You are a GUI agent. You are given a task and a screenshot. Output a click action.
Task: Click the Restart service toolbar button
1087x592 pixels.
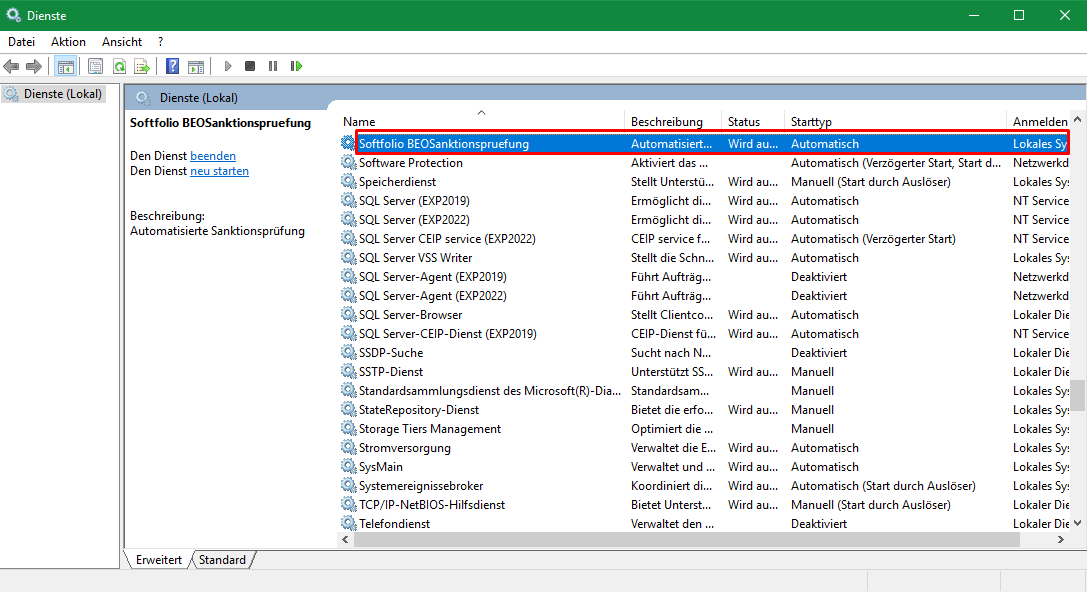click(296, 66)
